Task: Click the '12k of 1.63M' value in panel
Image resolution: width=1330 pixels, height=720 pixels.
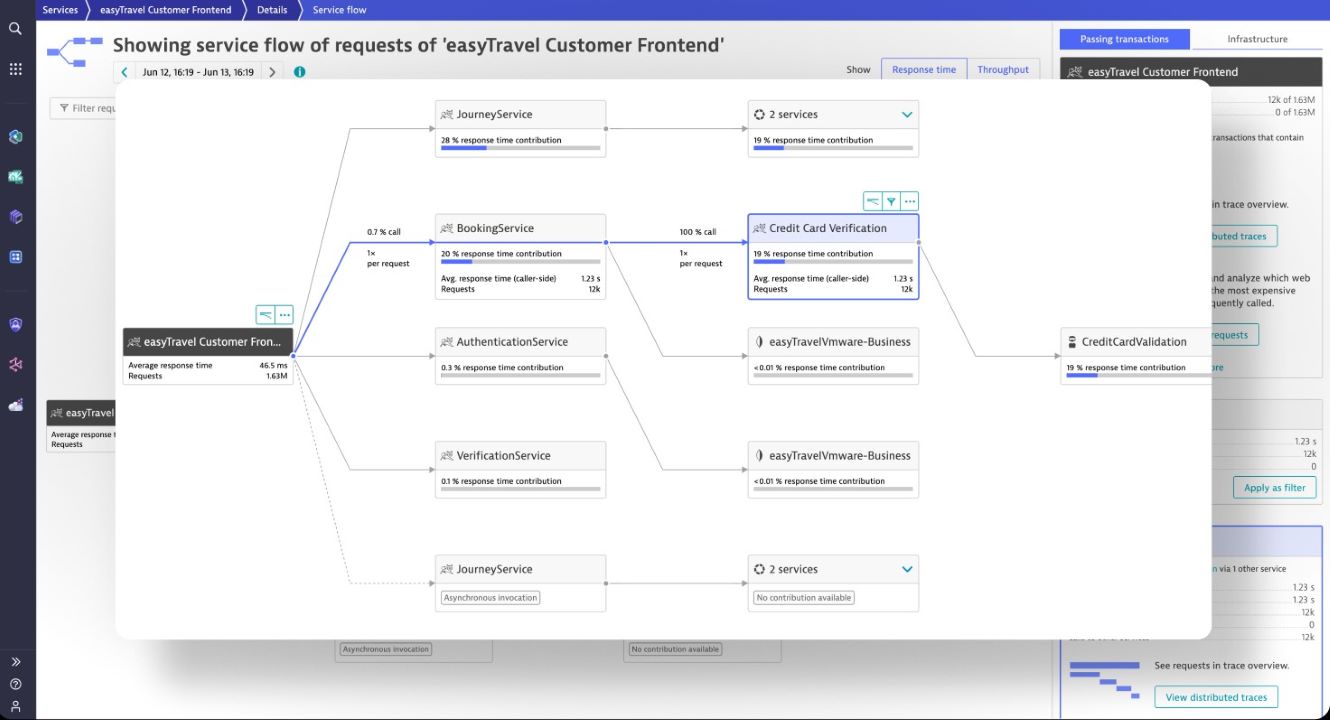Action: point(1292,99)
